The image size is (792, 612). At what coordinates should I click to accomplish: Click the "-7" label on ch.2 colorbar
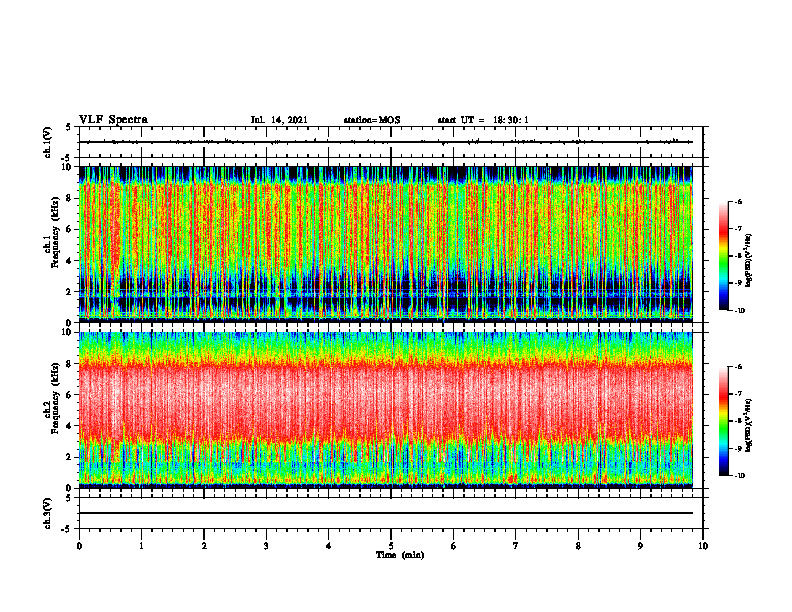(x=738, y=394)
